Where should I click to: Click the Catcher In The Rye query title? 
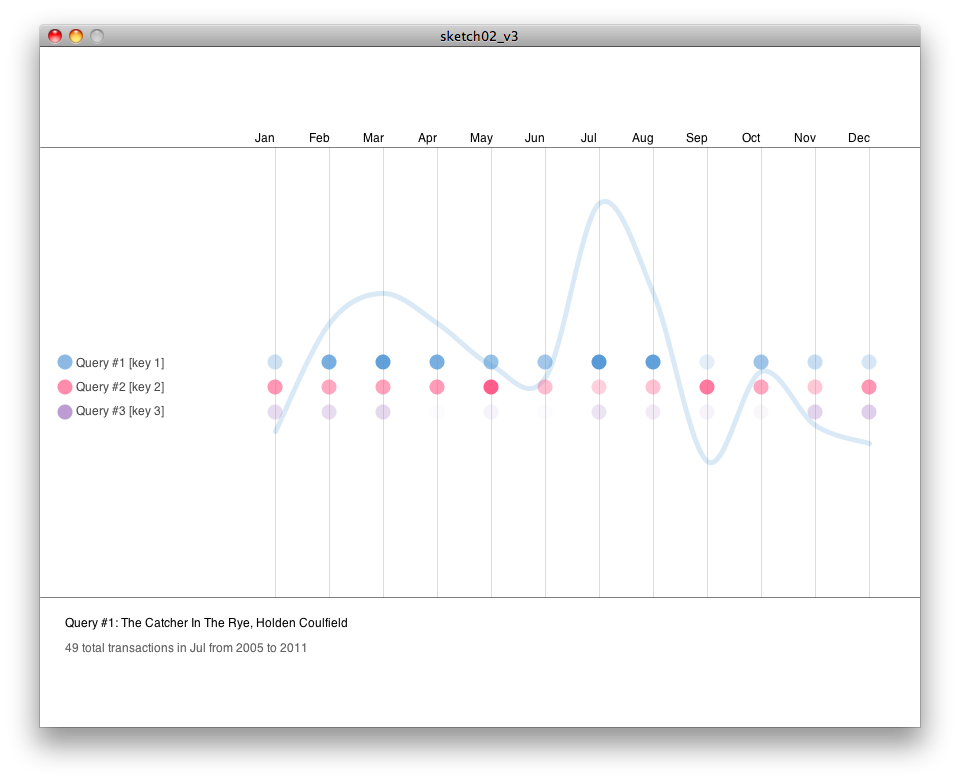tap(206, 623)
